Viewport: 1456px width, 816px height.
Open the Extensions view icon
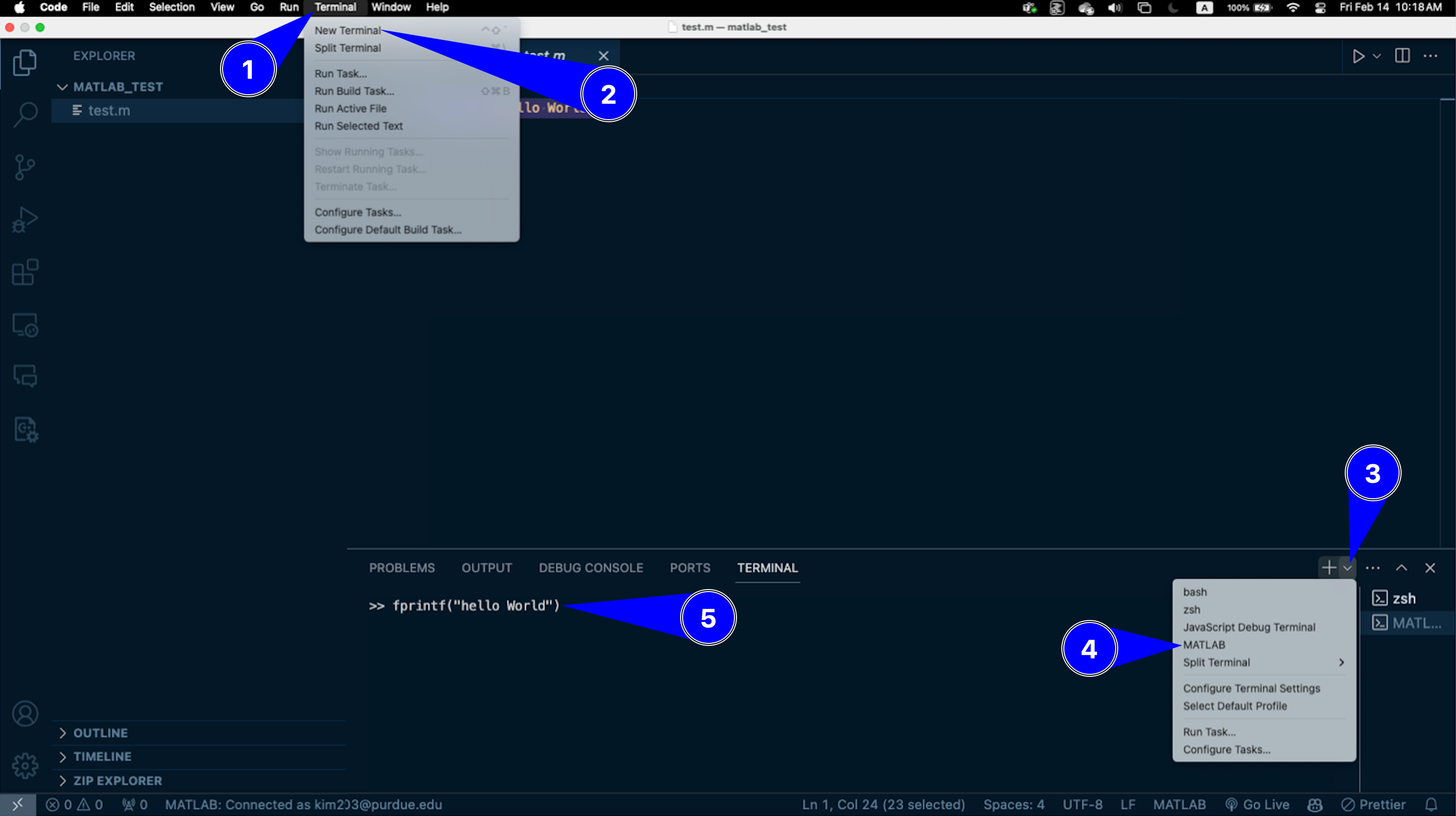click(25, 272)
